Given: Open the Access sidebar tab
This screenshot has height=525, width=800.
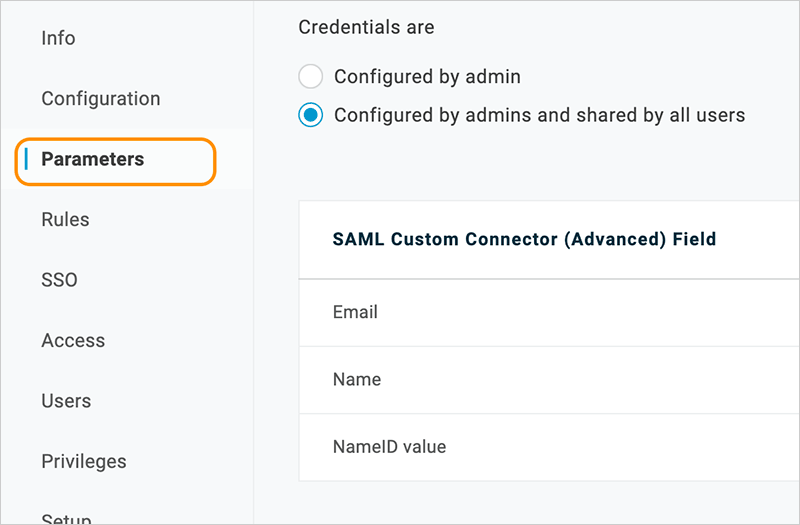Looking at the screenshot, I should click(x=73, y=341).
